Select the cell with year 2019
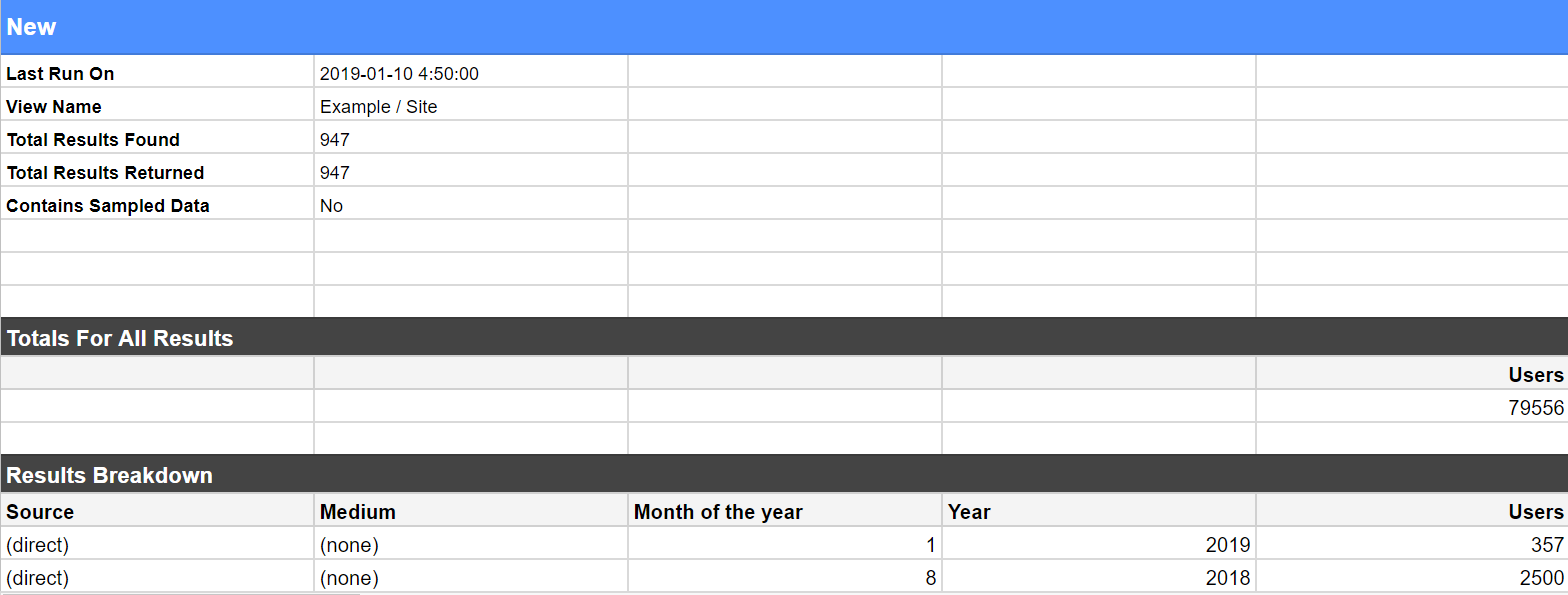Image resolution: width=1568 pixels, height=595 pixels. [x=1227, y=545]
